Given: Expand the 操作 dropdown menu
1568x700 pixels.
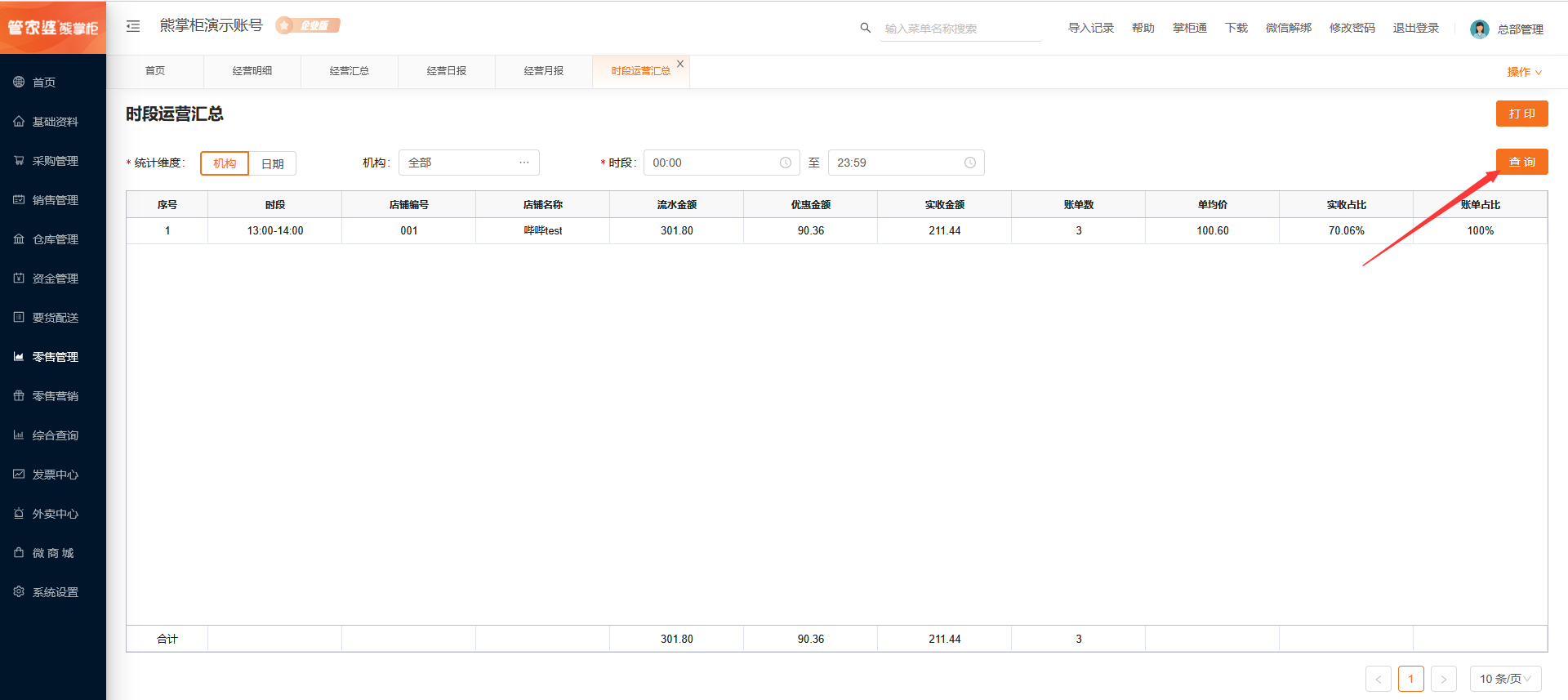Looking at the screenshot, I should tap(1524, 72).
